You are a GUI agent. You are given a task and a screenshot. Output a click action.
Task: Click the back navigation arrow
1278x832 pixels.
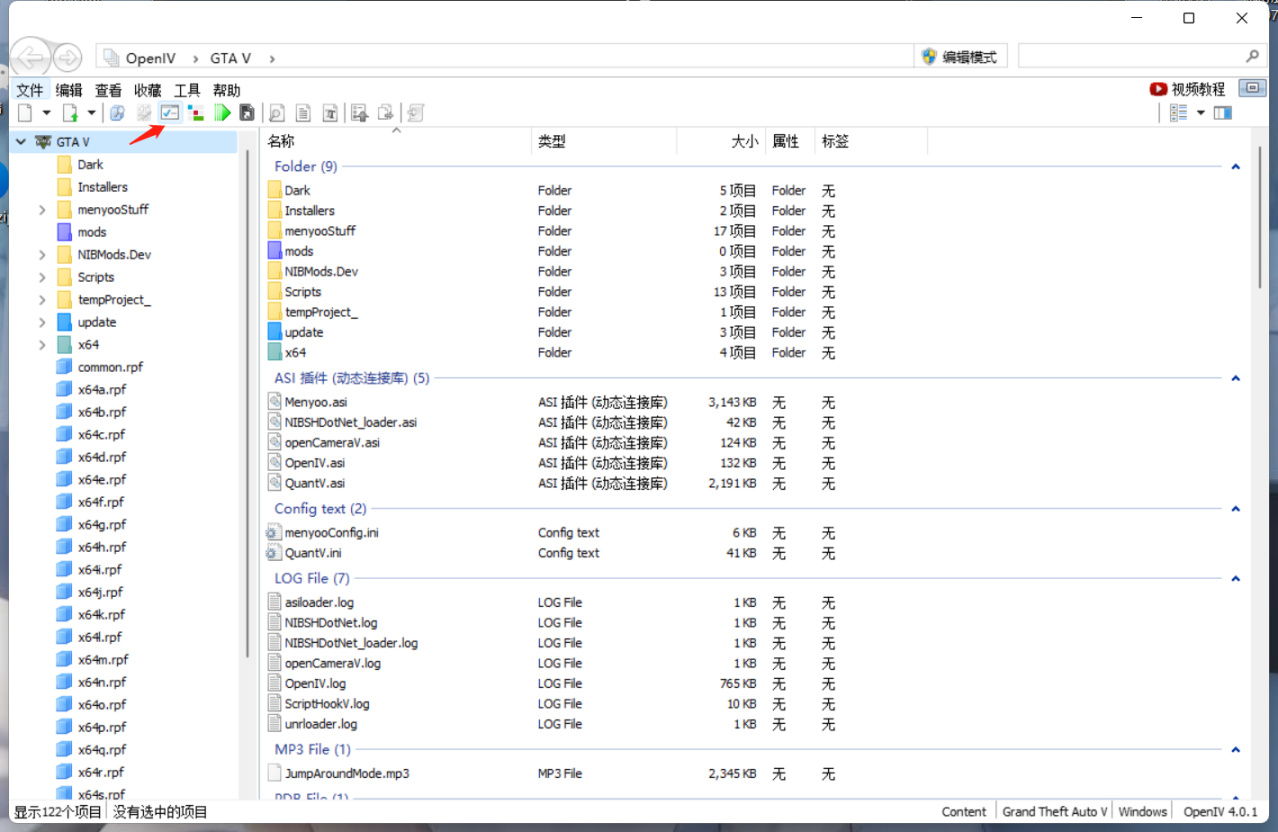[30, 58]
